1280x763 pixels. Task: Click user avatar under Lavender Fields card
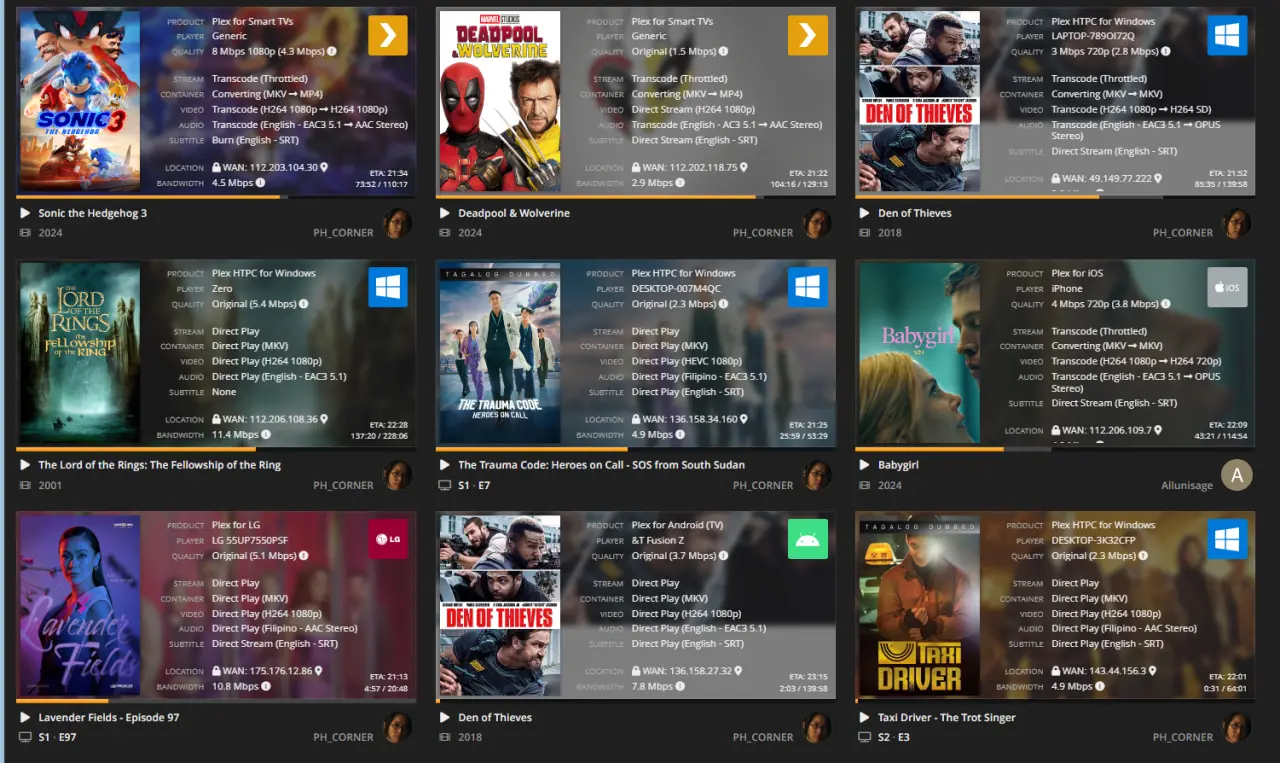(397, 727)
